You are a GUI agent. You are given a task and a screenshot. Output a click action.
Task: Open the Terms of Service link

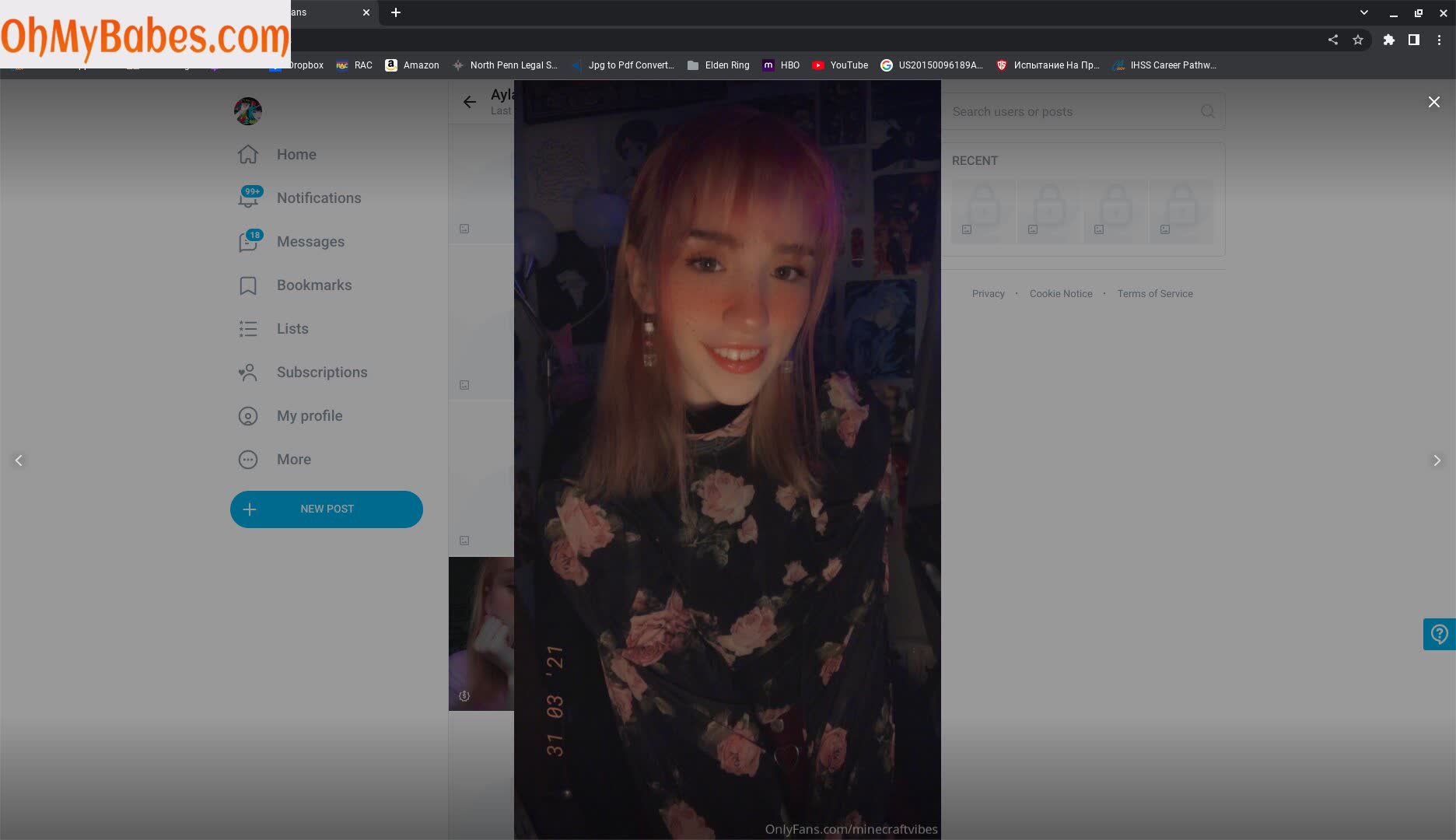coord(1155,293)
